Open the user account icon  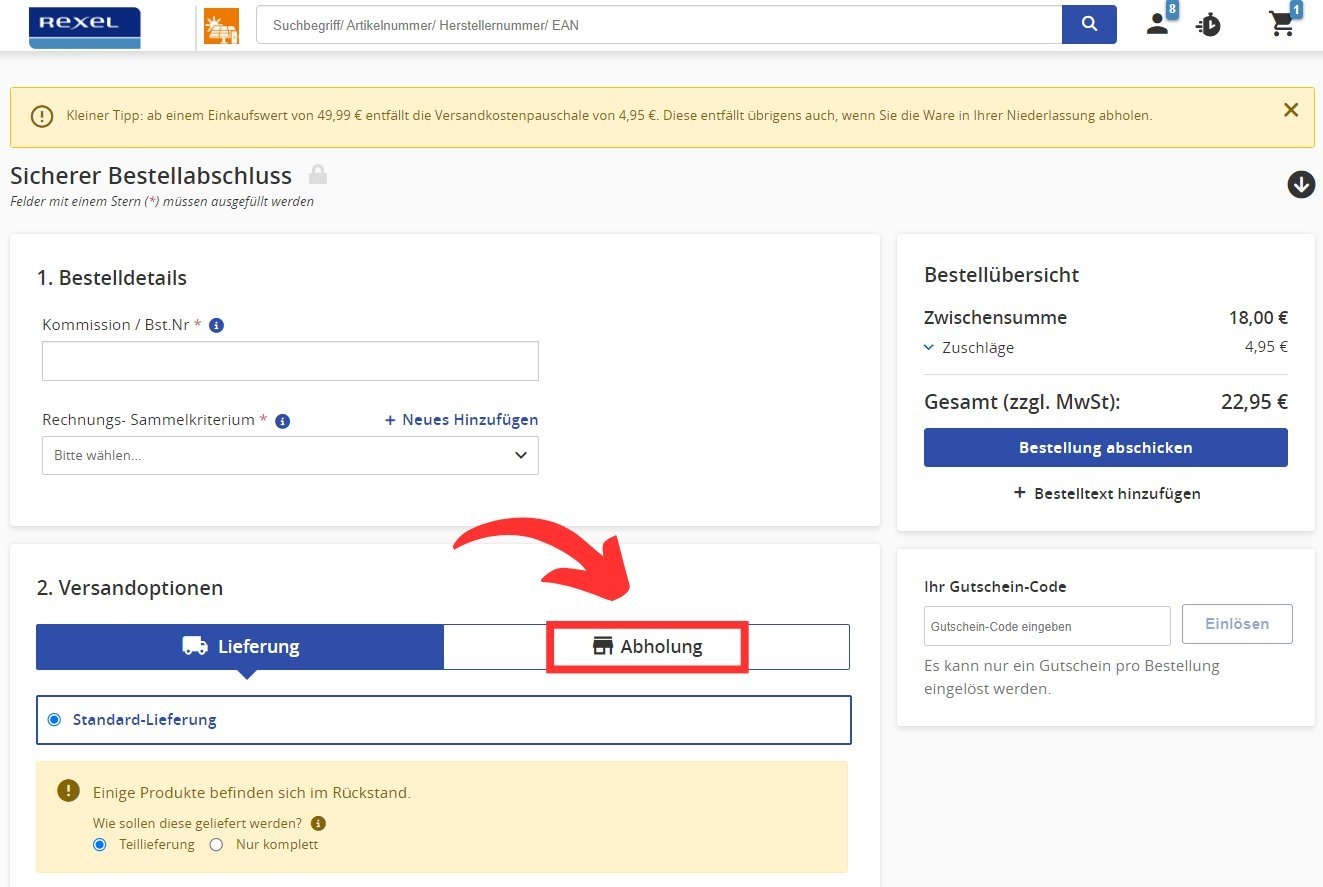1158,25
